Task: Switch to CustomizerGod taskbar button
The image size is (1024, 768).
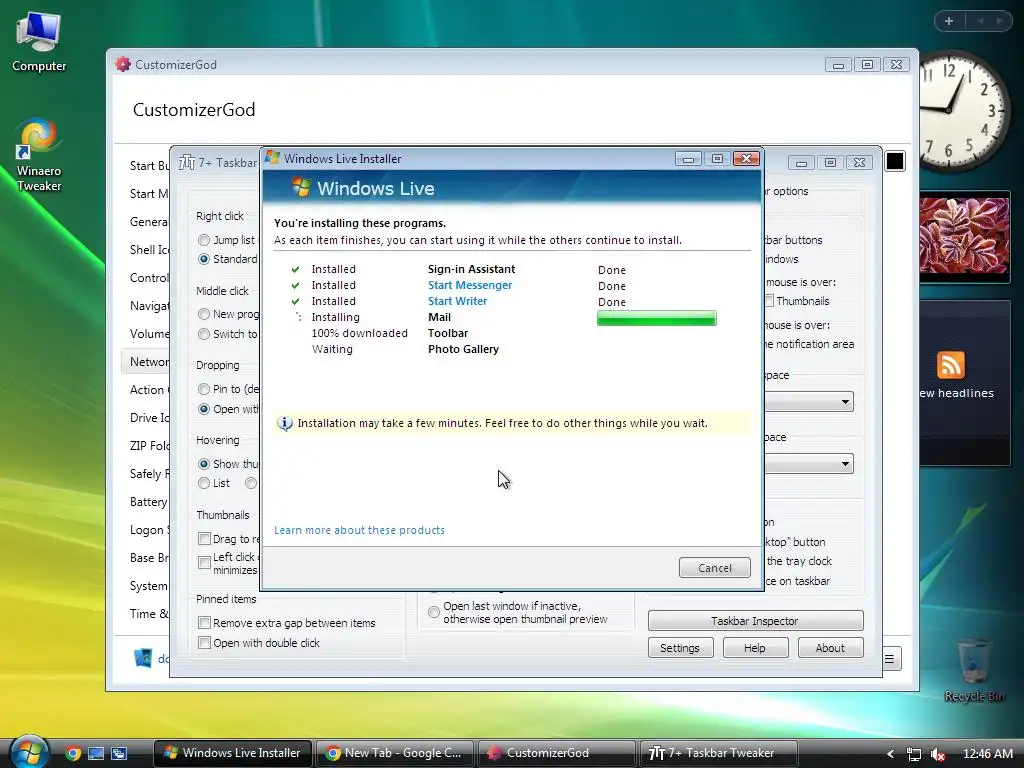Action: point(556,753)
